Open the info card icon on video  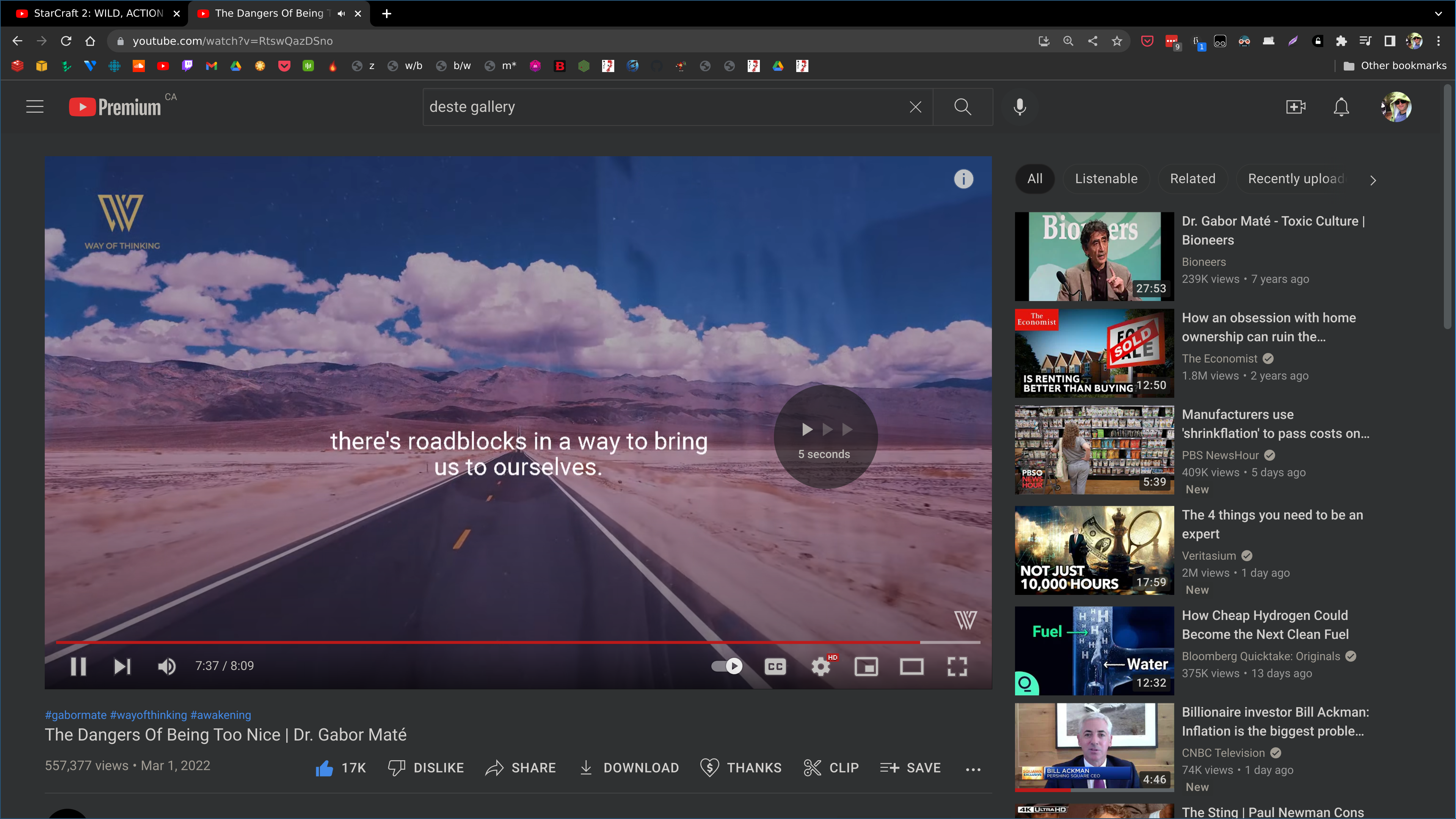click(964, 179)
